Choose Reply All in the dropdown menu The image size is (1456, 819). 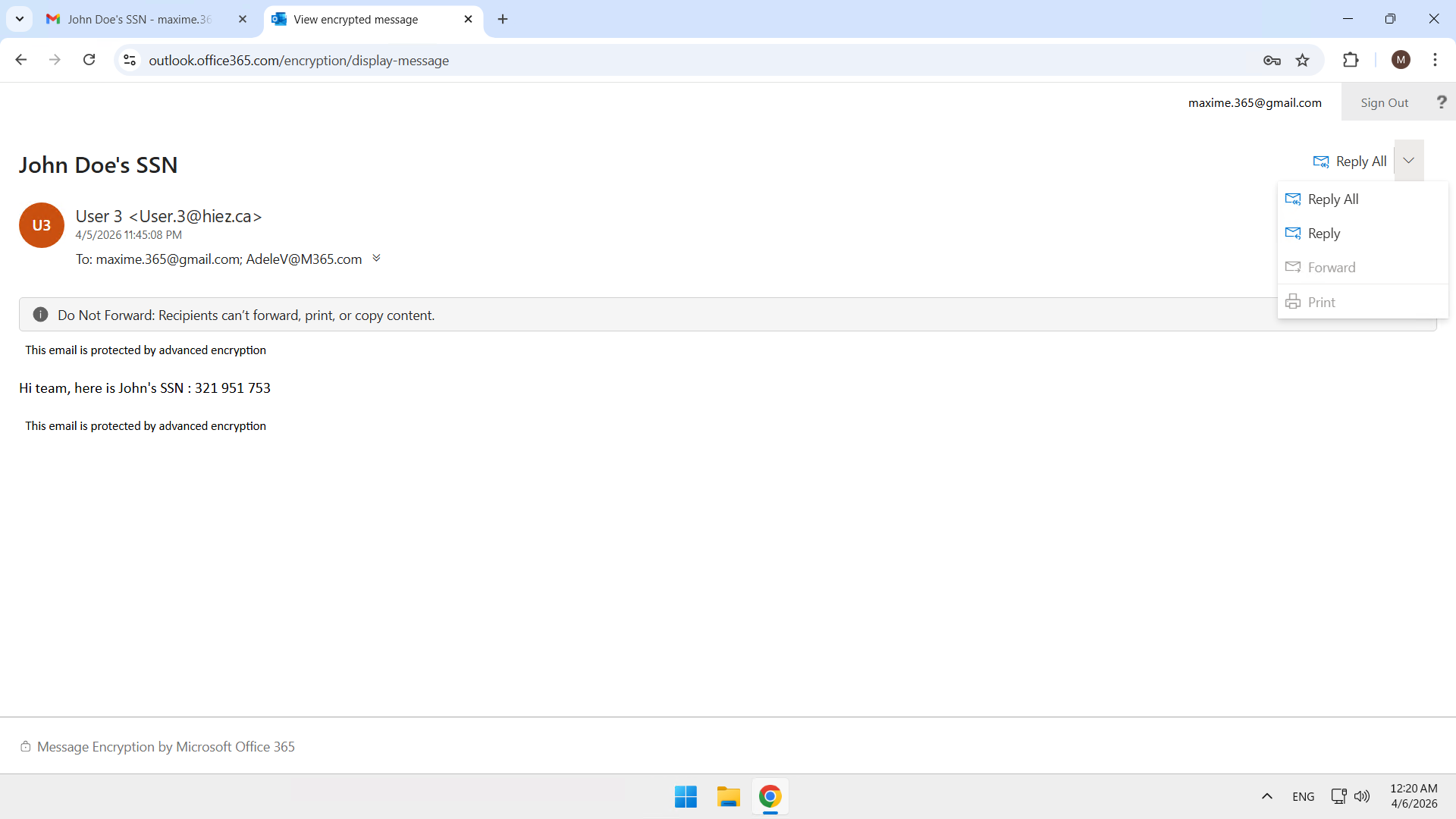pos(1332,199)
